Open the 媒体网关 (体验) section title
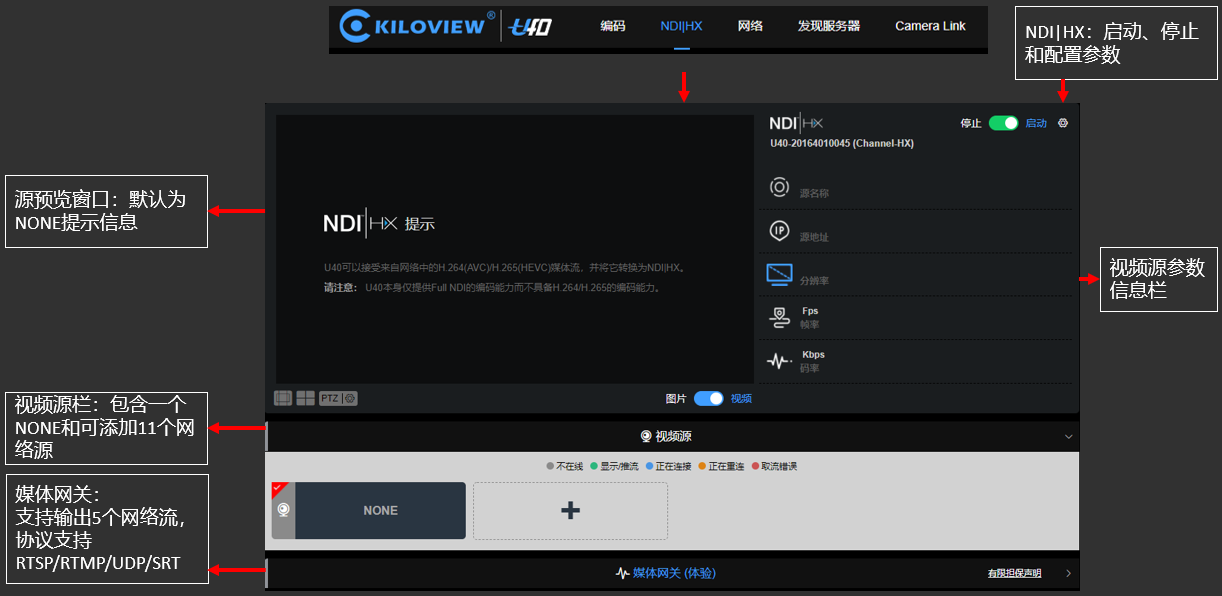The width and height of the screenshot is (1222, 596). pyautogui.click(x=674, y=573)
